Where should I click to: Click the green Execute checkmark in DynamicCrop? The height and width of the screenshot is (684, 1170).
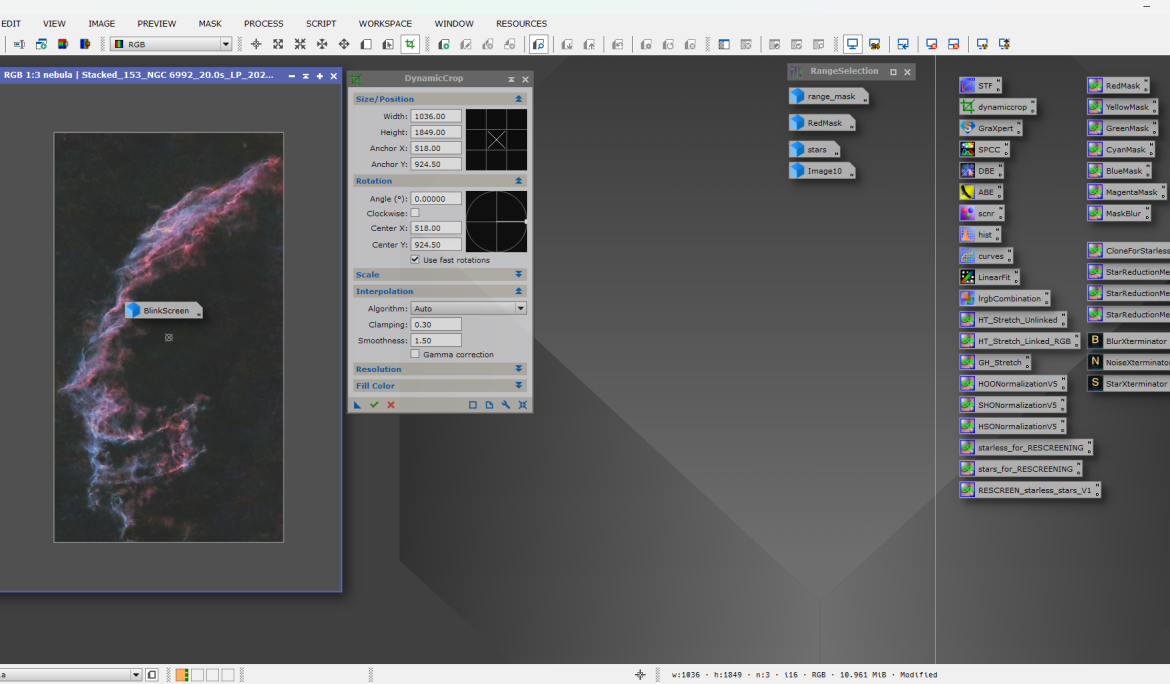click(x=374, y=405)
